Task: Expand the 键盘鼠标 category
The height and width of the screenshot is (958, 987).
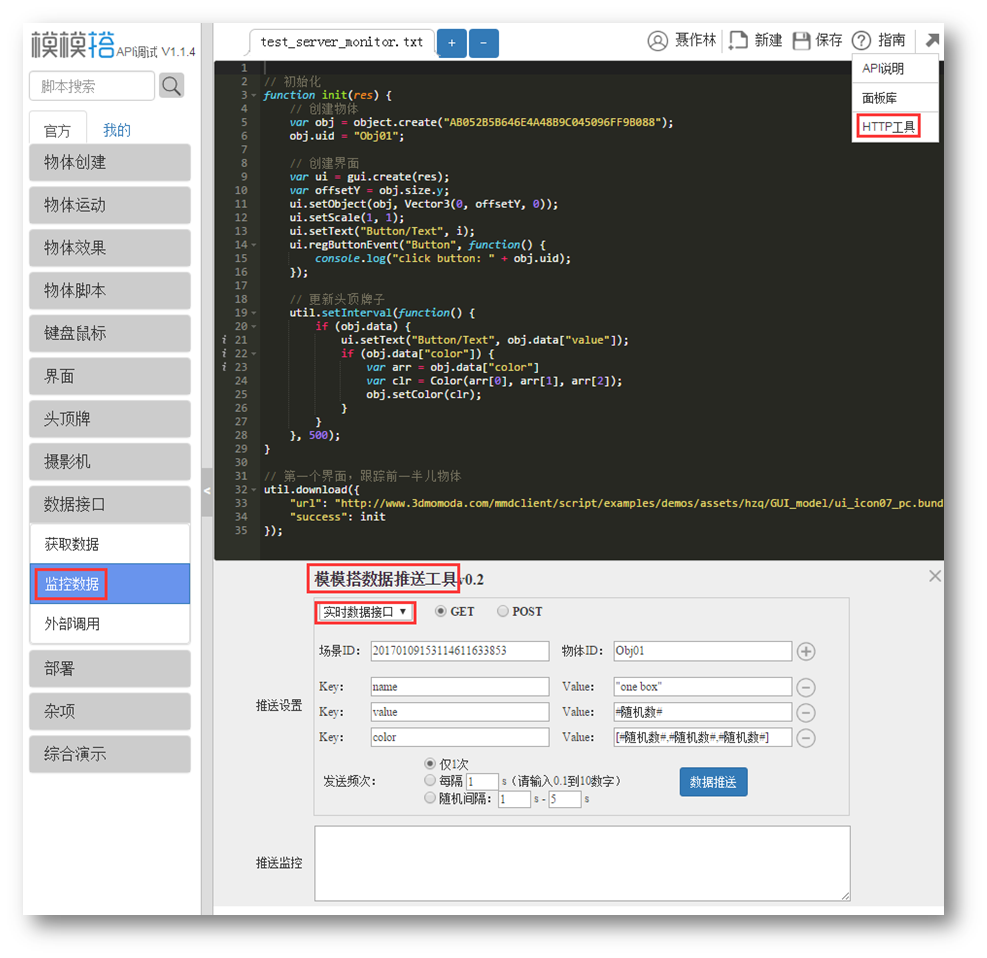Action: click(x=110, y=334)
